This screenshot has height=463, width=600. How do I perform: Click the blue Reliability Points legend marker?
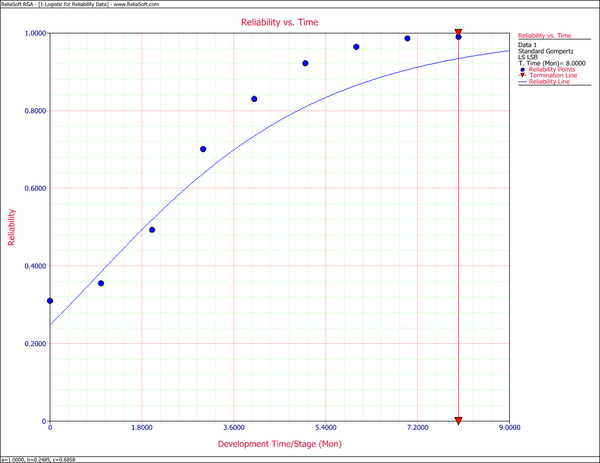coord(522,69)
